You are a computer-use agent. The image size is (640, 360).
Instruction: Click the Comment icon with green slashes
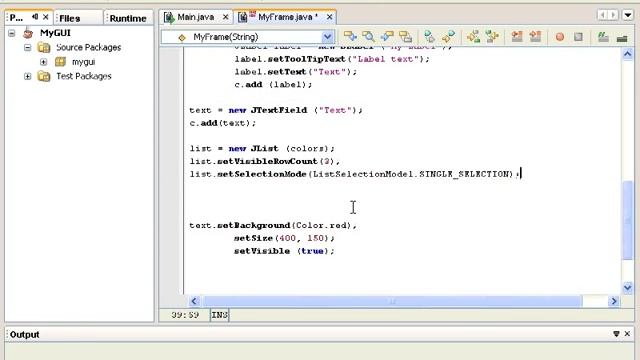coord(603,37)
